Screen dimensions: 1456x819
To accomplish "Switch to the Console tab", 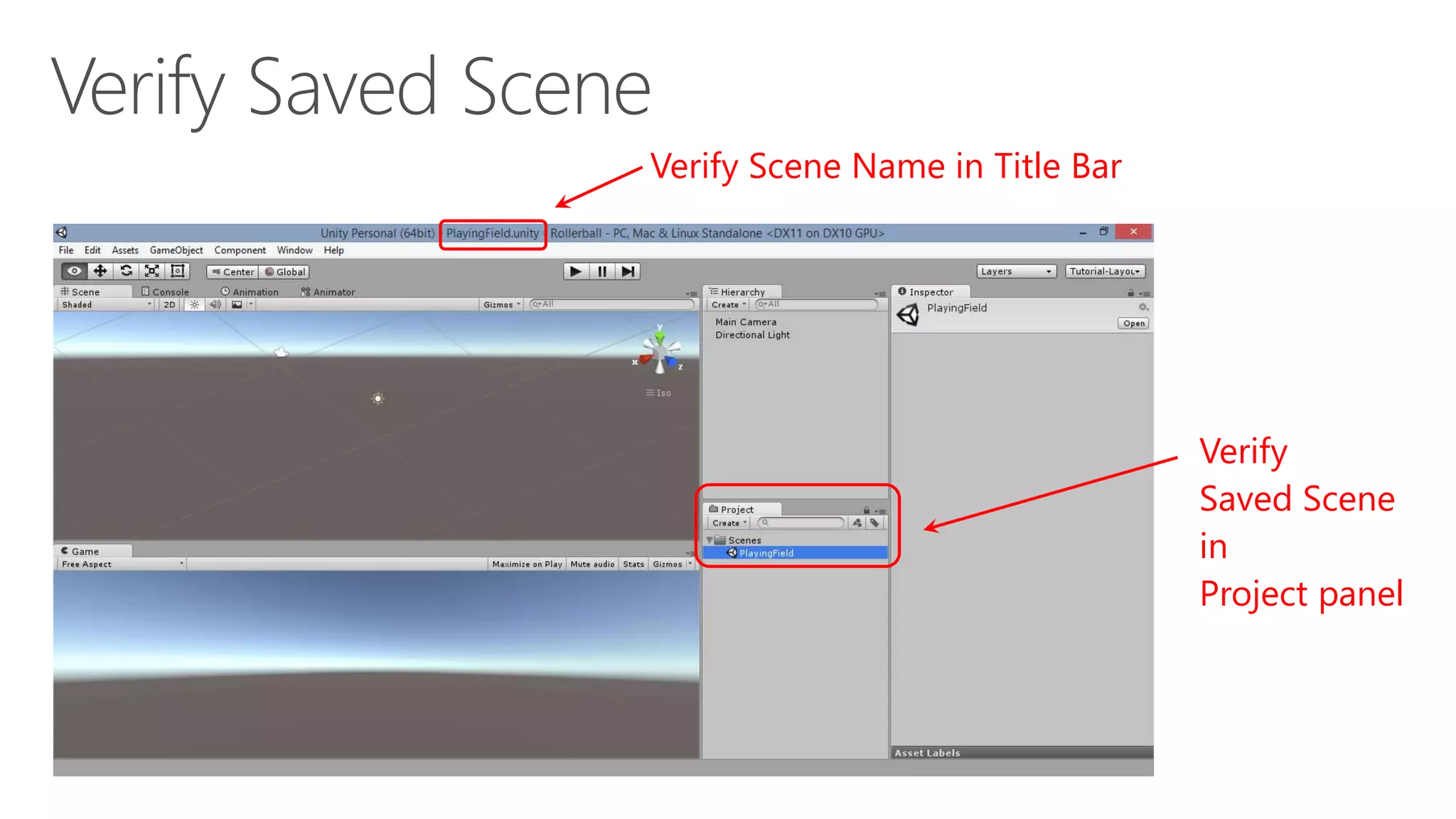I will (166, 291).
